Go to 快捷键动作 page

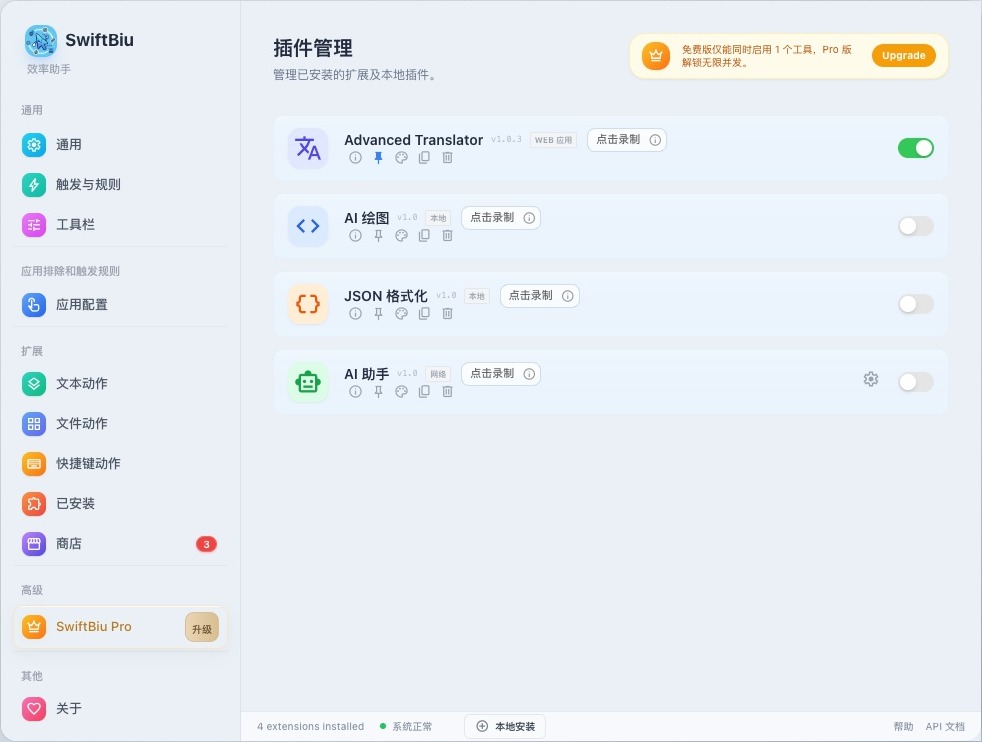(x=120, y=463)
